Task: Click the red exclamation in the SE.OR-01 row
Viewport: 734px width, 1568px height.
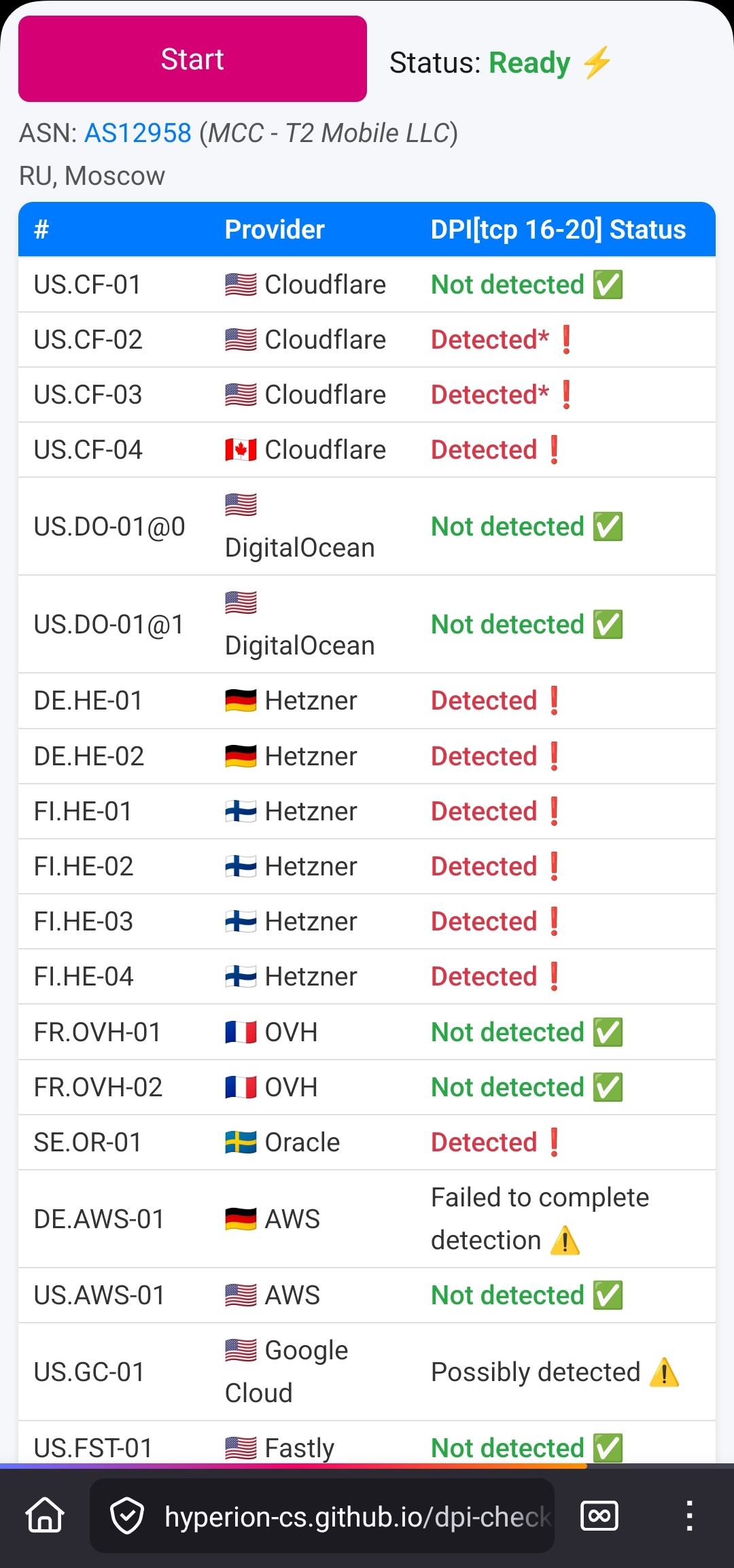Action: (554, 1143)
